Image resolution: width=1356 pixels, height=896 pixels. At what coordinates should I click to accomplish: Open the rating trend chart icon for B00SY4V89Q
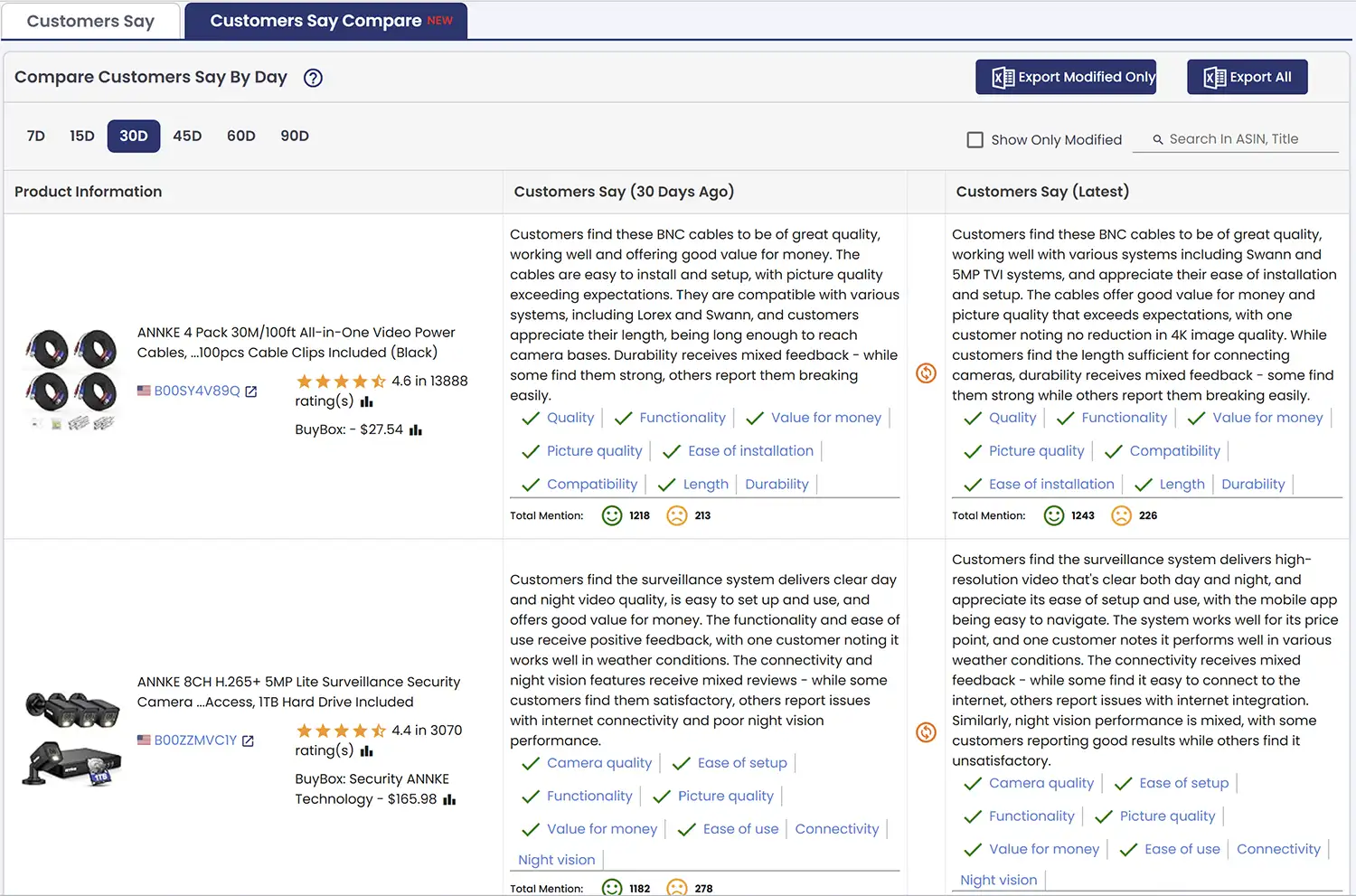366,401
